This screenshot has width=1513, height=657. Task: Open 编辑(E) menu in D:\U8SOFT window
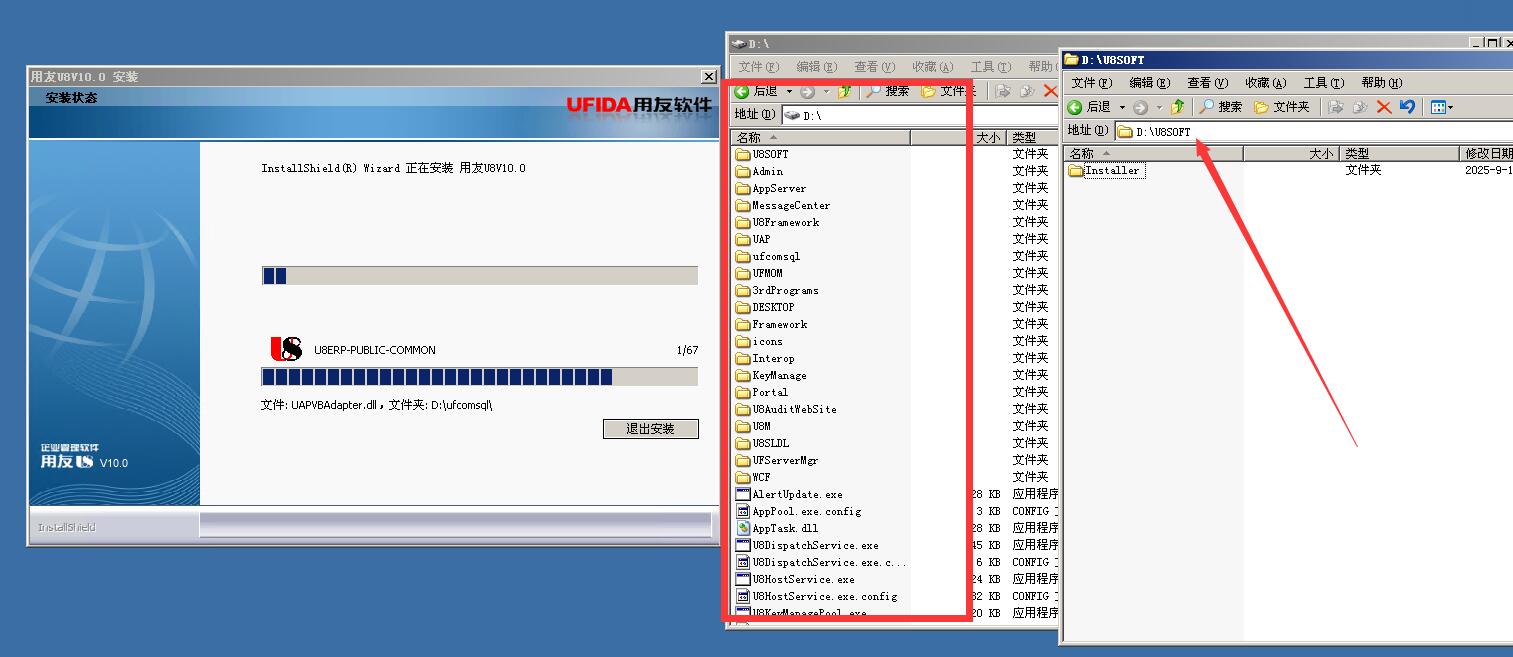(x=1149, y=83)
